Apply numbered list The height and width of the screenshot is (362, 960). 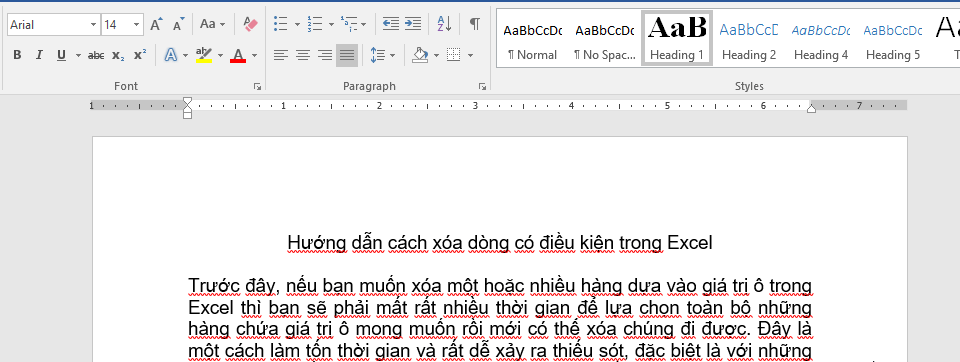[315, 25]
